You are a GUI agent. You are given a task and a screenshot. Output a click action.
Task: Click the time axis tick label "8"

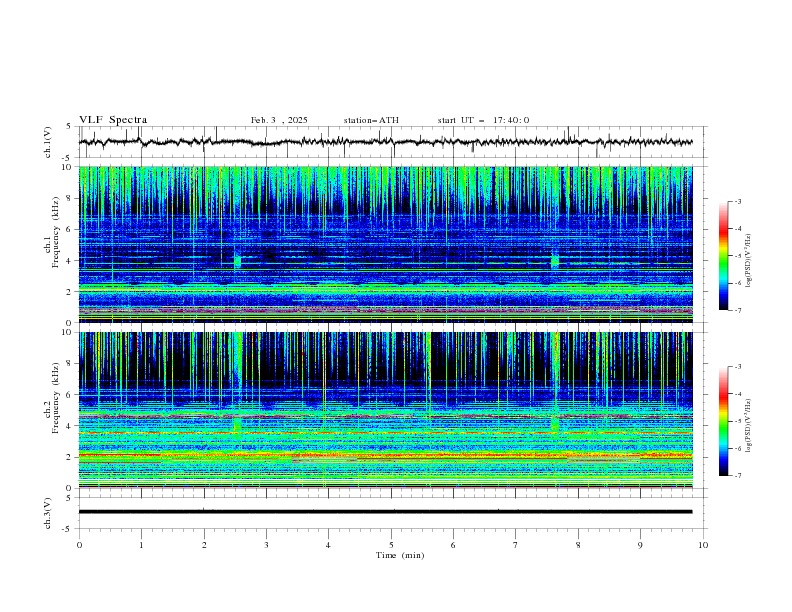click(x=578, y=545)
